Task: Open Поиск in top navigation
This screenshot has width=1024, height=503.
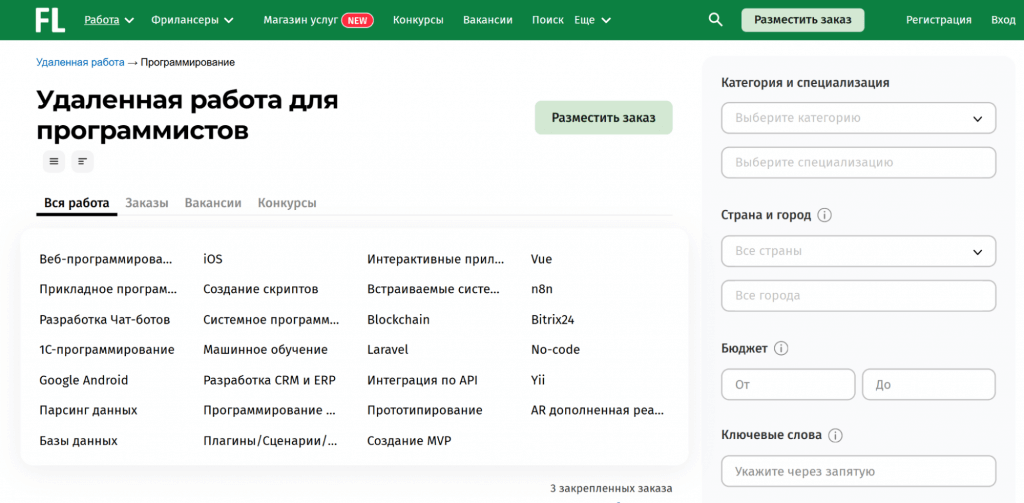Action: [548, 20]
